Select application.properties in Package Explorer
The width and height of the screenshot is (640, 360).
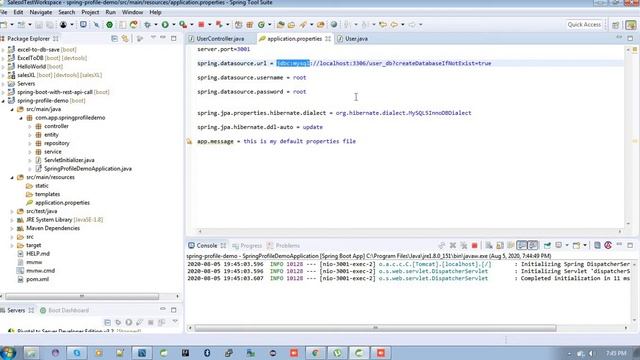[62, 202]
